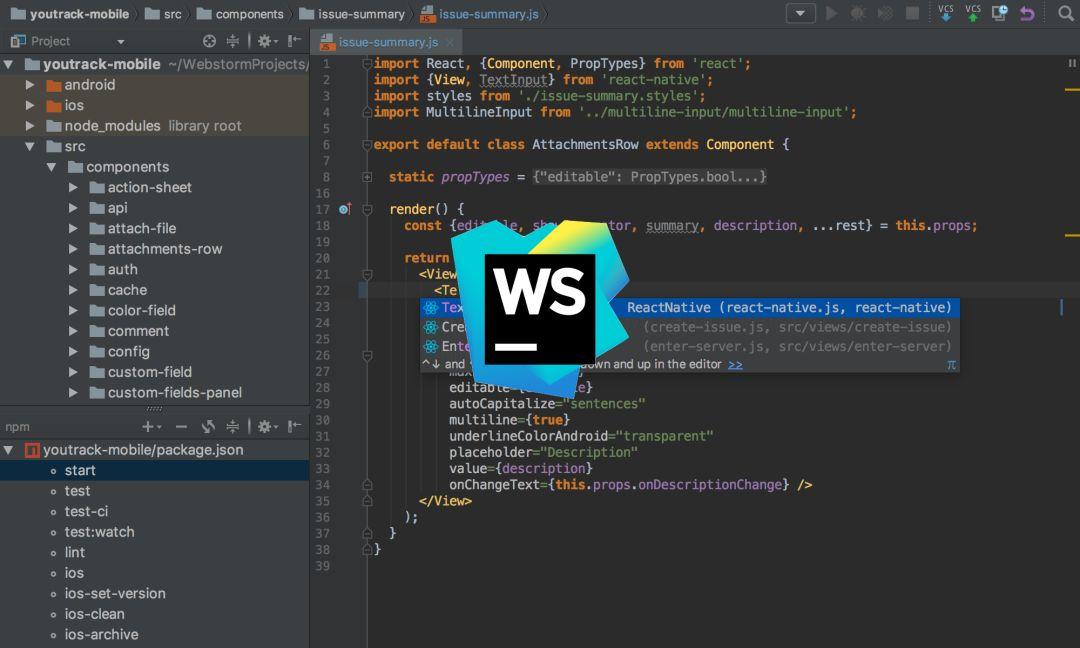Open the run configuration dropdown
Viewport: 1080px width, 648px height.
(x=800, y=13)
